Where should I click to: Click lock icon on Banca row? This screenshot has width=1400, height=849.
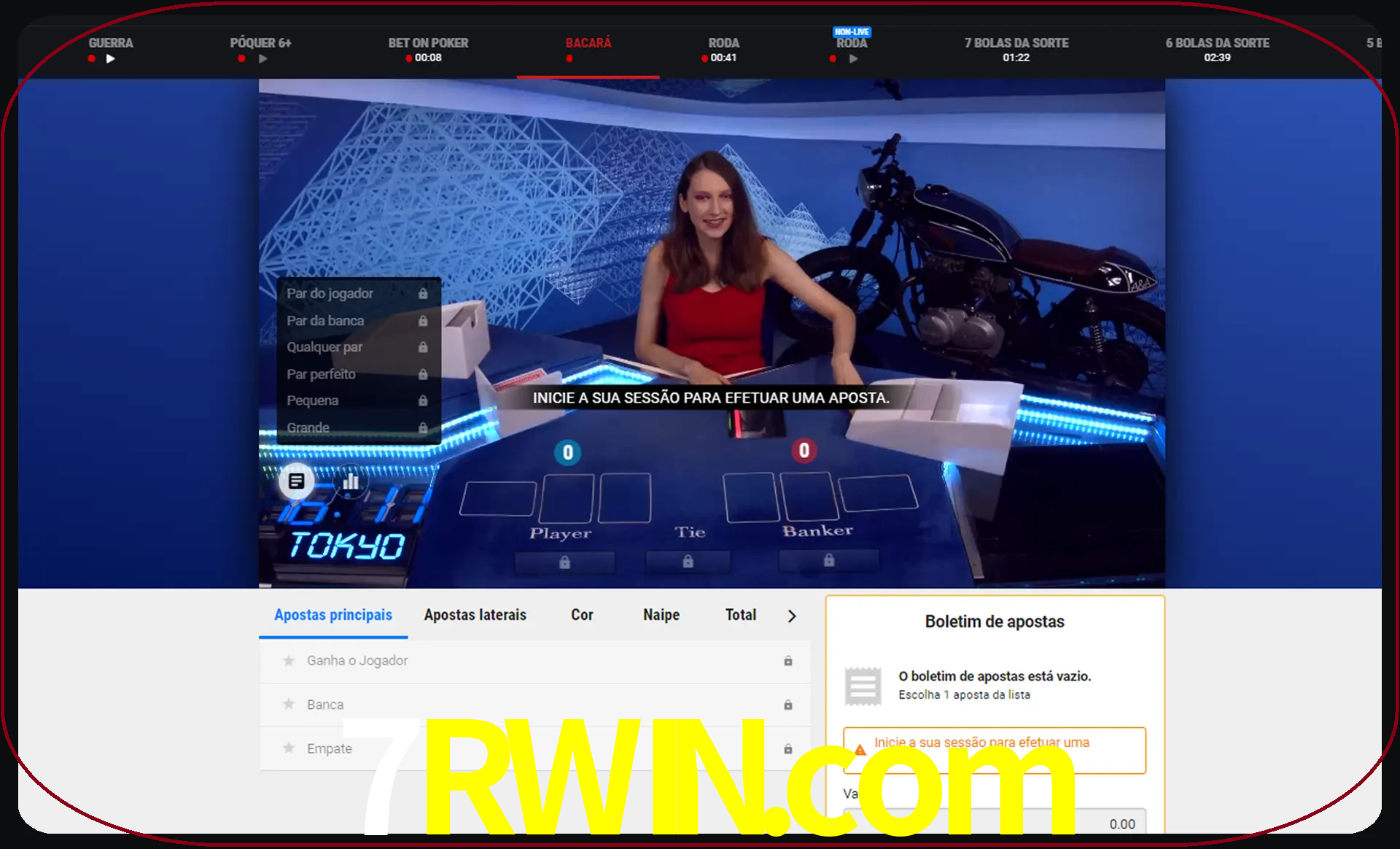[x=788, y=705]
